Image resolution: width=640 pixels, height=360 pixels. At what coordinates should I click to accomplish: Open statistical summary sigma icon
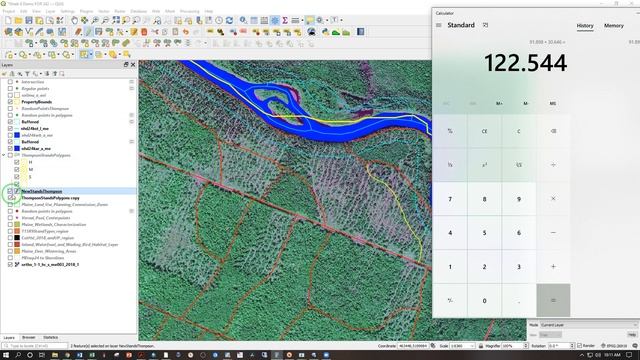(285, 20)
